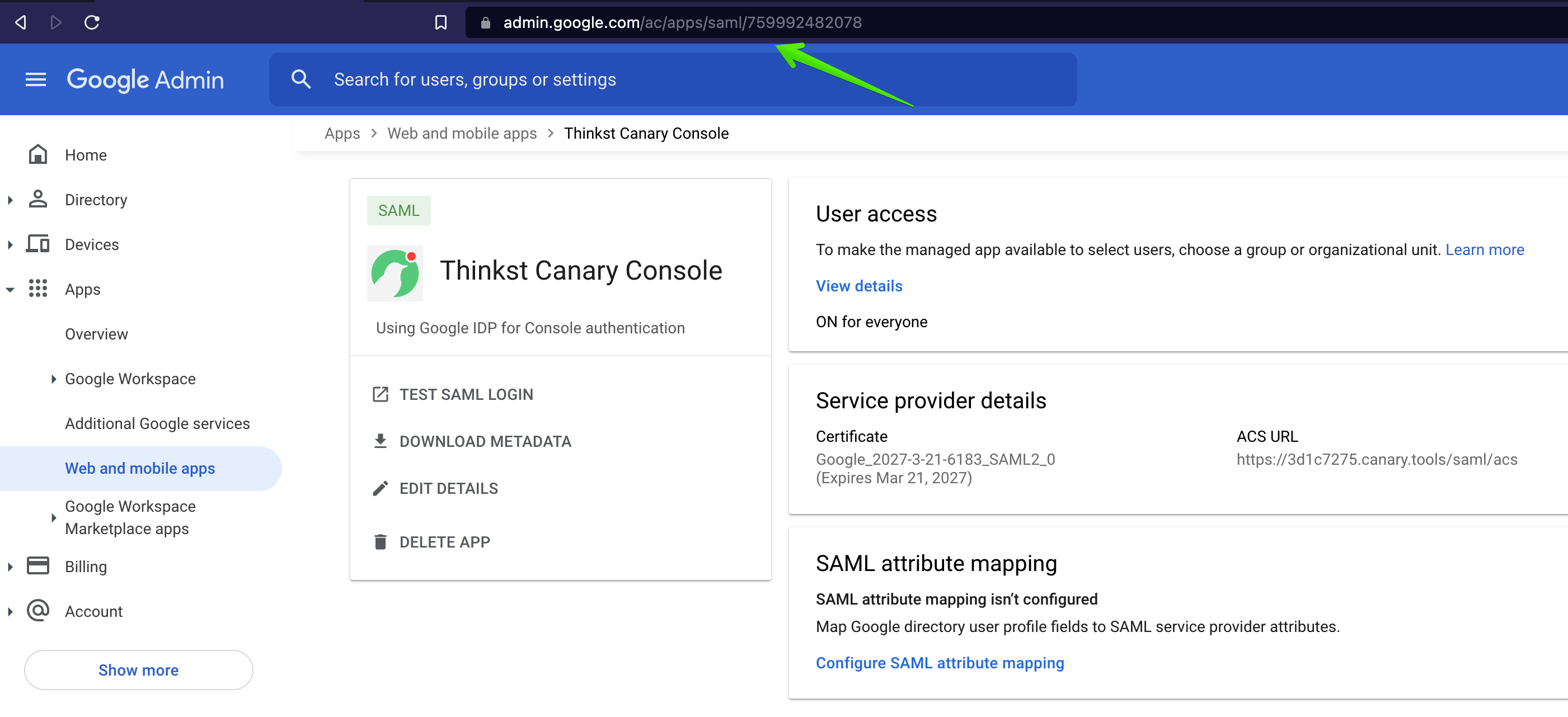1568x717 pixels.
Task: Click the magnifier search icon
Action: point(301,79)
